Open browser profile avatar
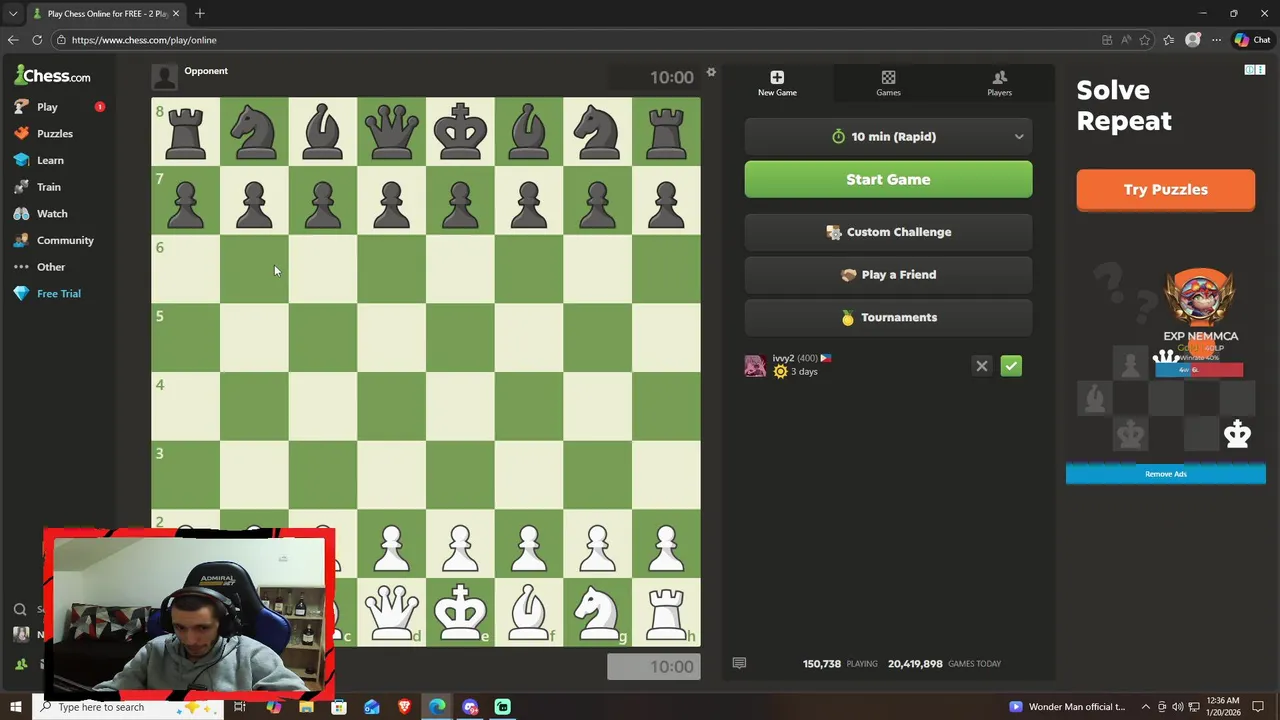Image resolution: width=1280 pixels, height=720 pixels. coord(1192,40)
